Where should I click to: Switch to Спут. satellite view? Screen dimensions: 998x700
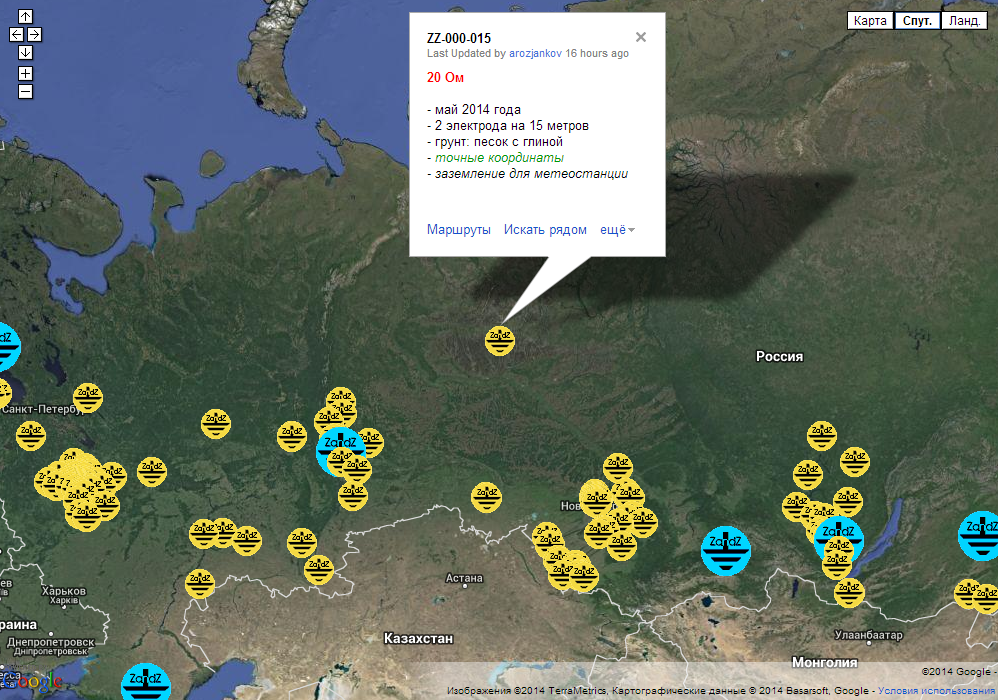point(917,21)
